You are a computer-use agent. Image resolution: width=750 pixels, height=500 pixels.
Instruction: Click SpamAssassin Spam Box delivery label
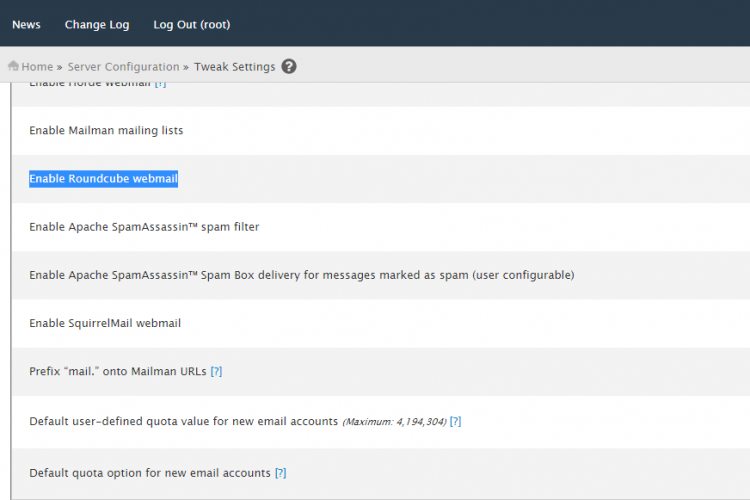(x=302, y=275)
